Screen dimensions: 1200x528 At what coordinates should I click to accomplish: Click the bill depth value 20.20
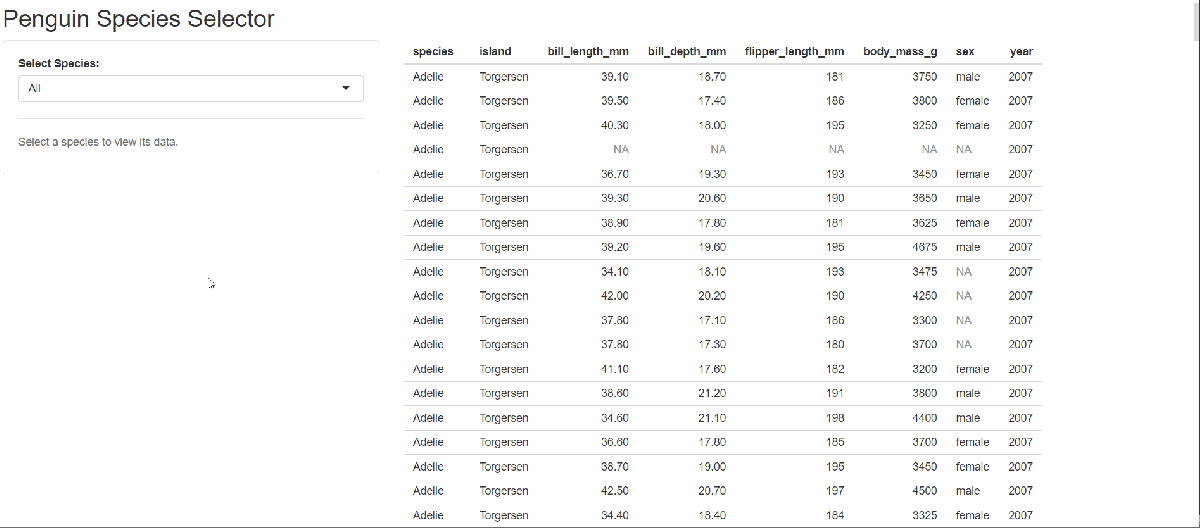point(712,296)
